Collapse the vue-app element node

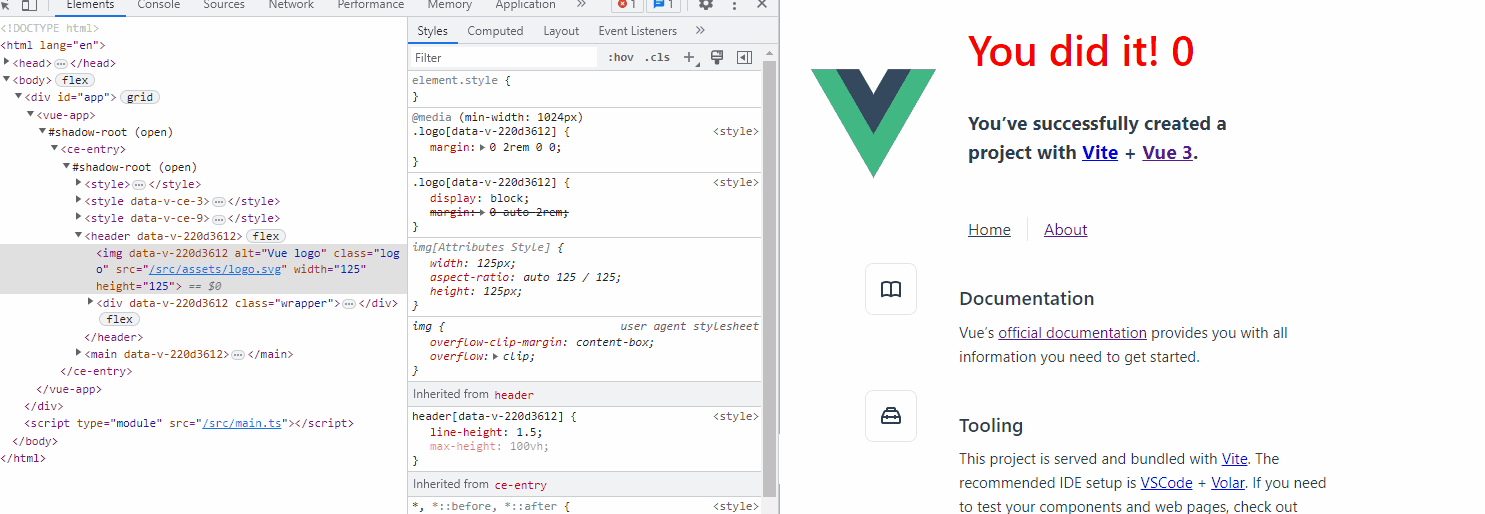point(30,115)
